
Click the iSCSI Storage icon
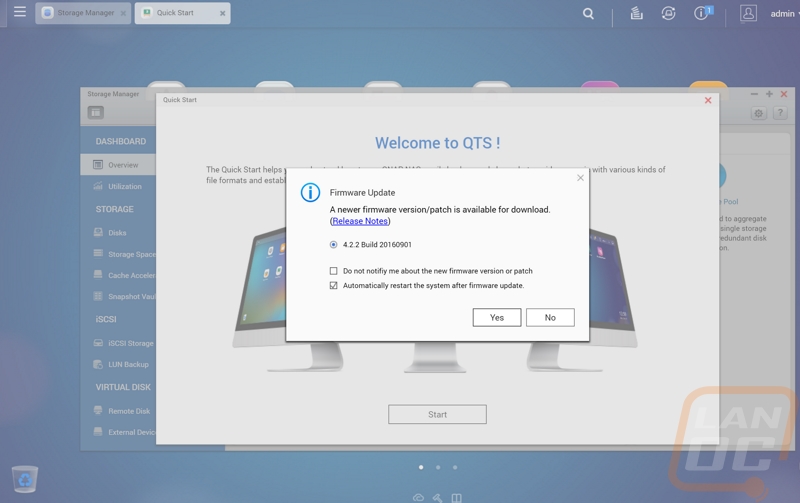tap(98, 343)
